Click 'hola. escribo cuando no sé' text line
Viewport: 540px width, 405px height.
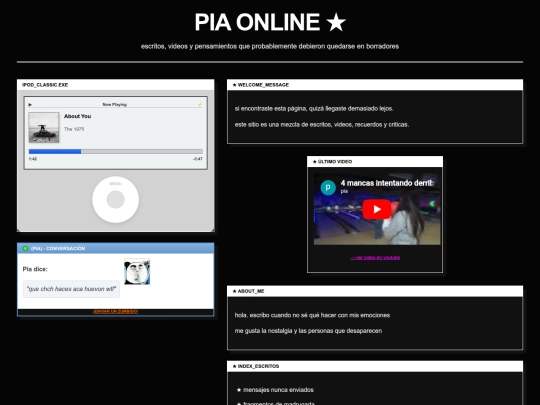(312, 315)
